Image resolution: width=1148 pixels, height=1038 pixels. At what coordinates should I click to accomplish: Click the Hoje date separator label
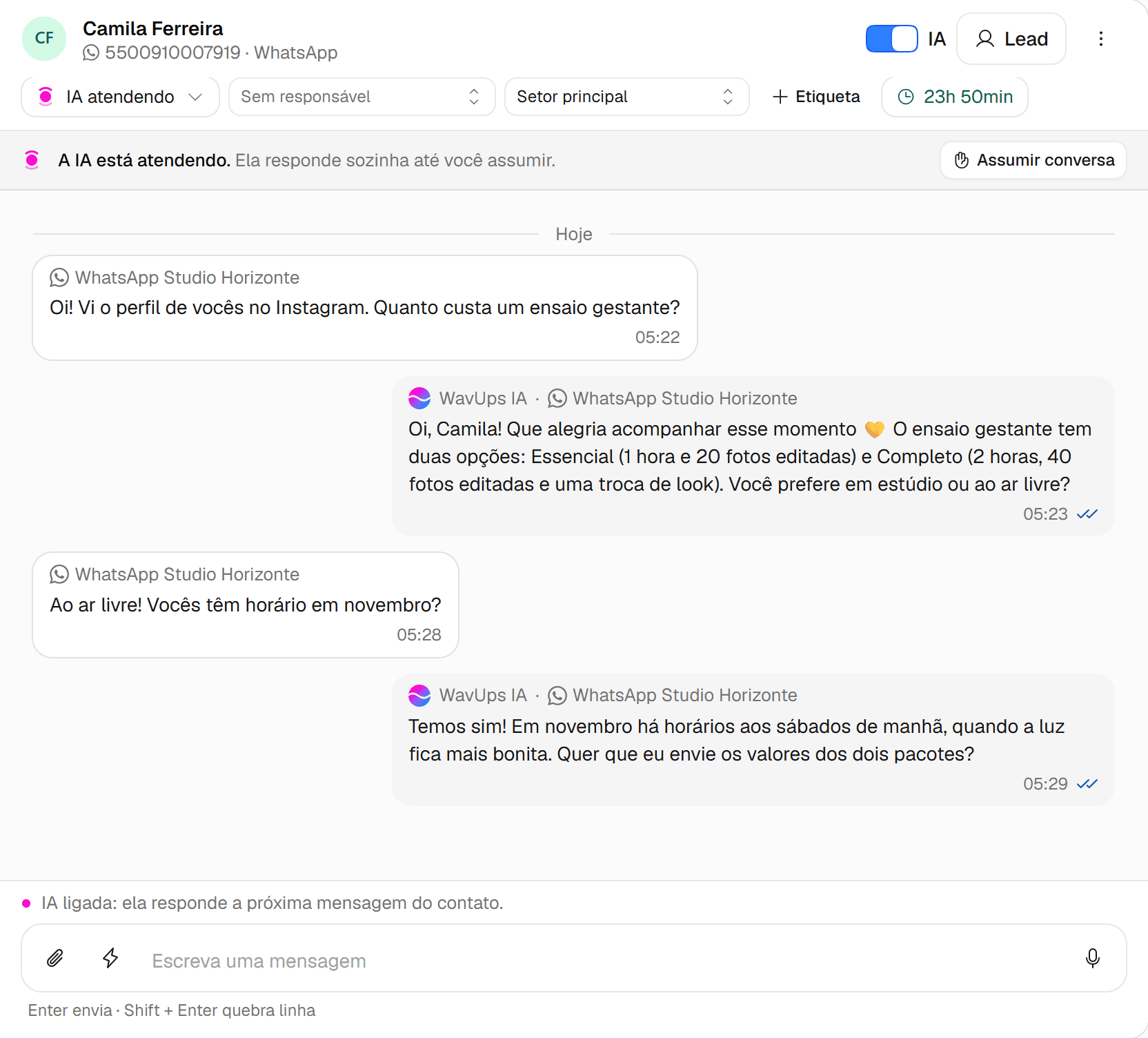[x=574, y=234]
